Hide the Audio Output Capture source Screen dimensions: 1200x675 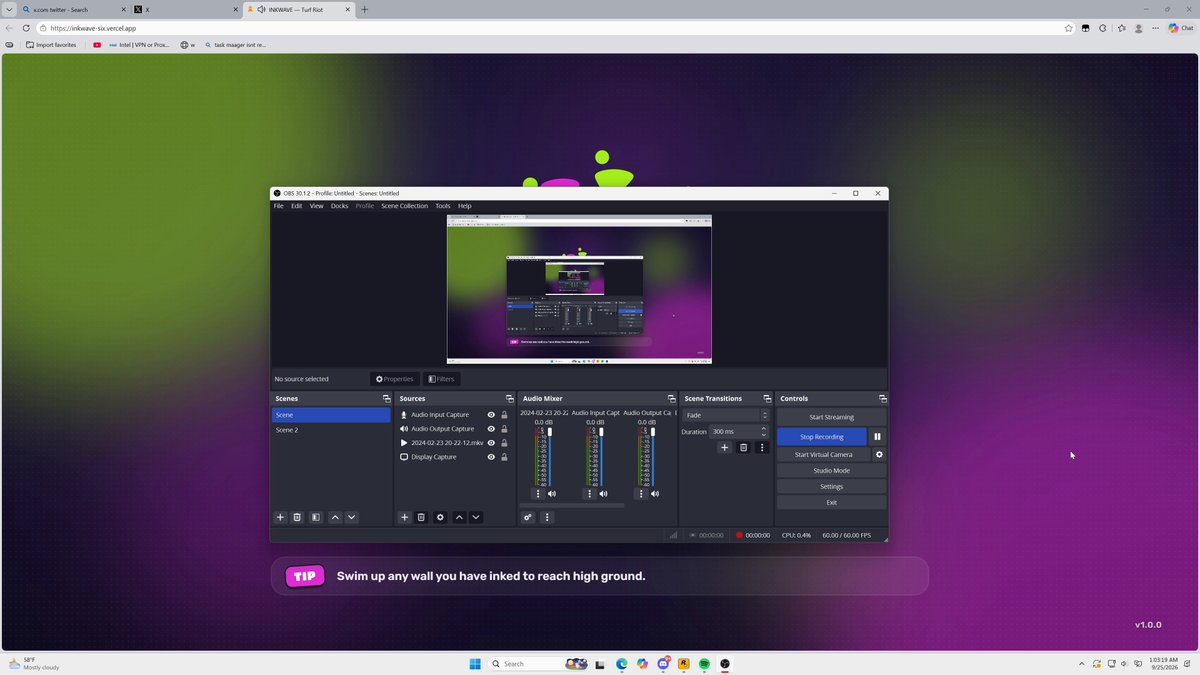click(x=491, y=429)
